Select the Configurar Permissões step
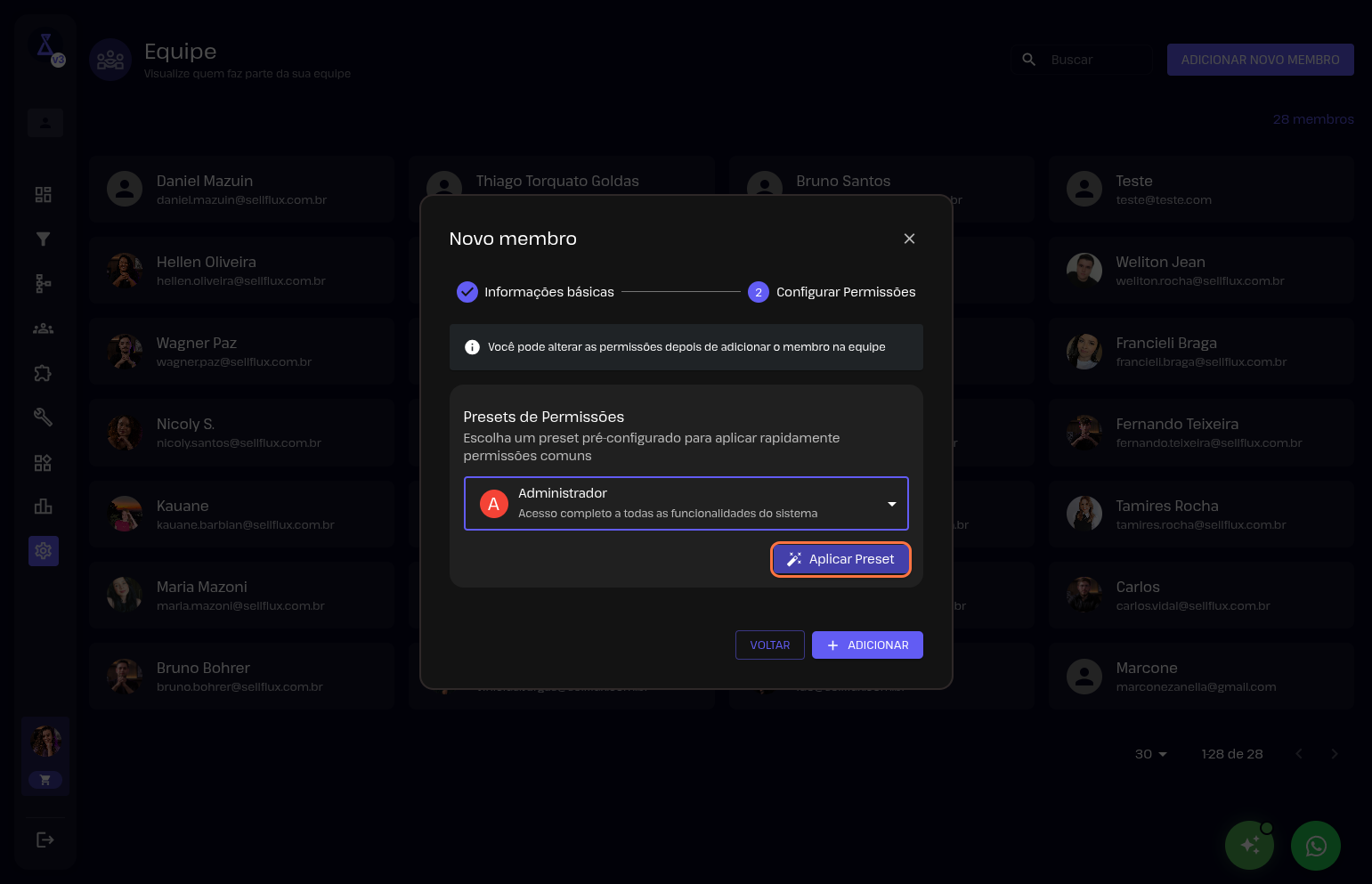1372x884 pixels. [x=832, y=292]
